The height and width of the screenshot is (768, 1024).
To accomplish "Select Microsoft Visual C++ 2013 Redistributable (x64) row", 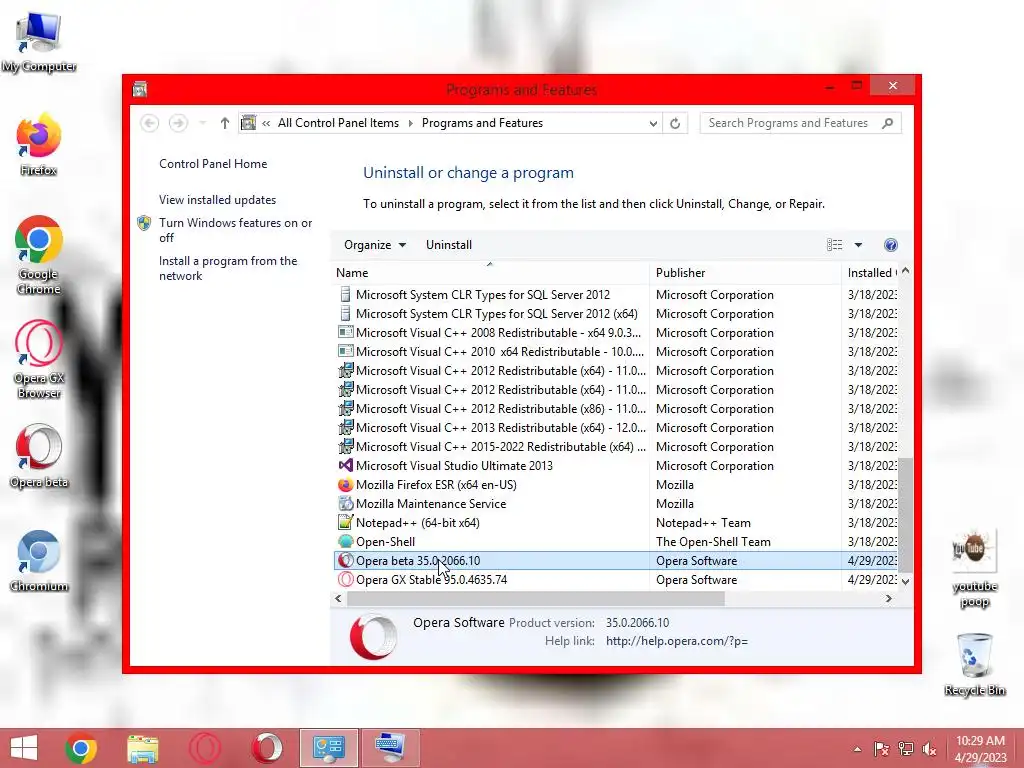I will click(616, 428).
